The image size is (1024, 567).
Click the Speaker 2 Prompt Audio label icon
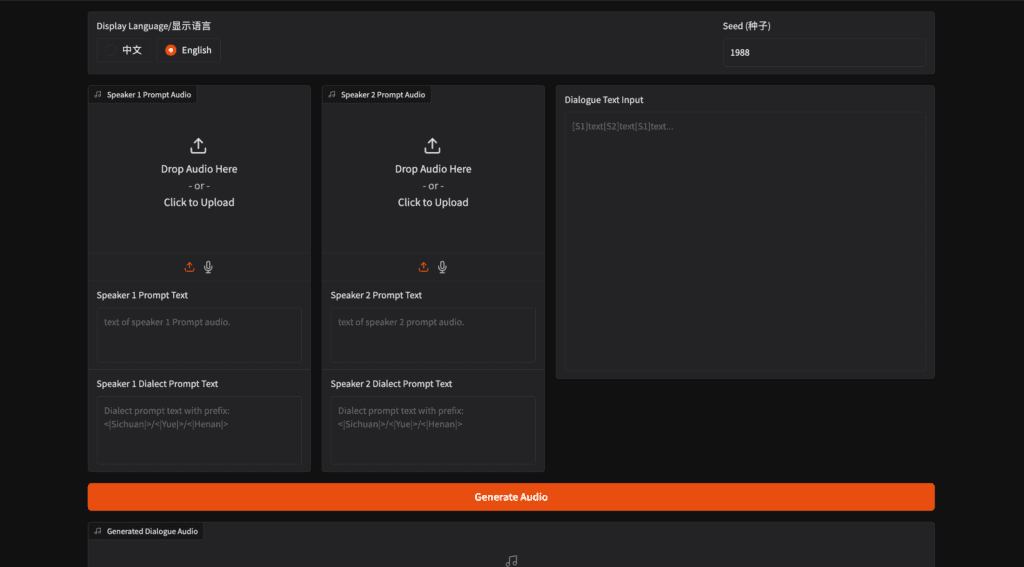pyautogui.click(x=332, y=95)
